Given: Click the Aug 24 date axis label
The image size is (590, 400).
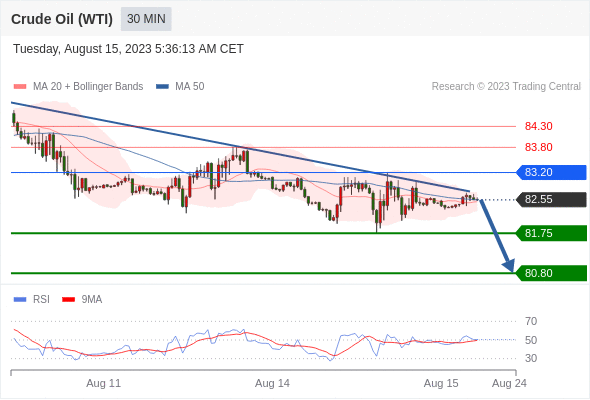Looking at the screenshot, I should coord(509,383).
